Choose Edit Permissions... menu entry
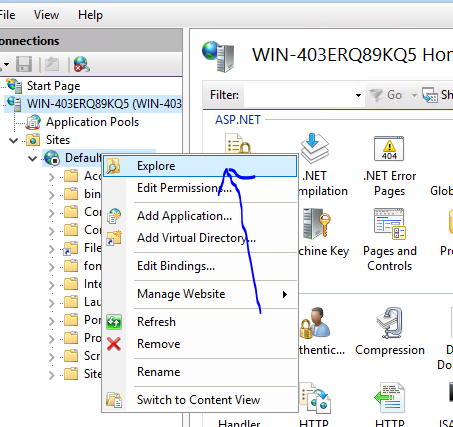 (x=200, y=188)
